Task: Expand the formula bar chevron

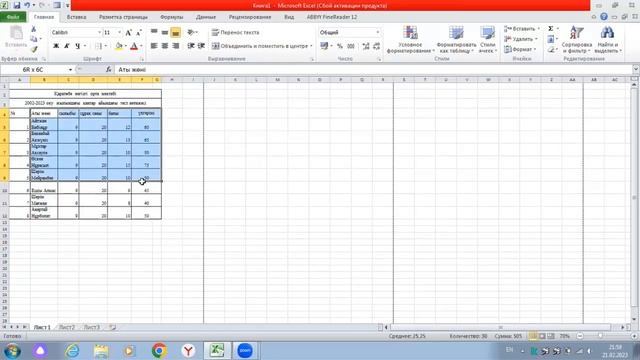Action: pyautogui.click(x=636, y=69)
